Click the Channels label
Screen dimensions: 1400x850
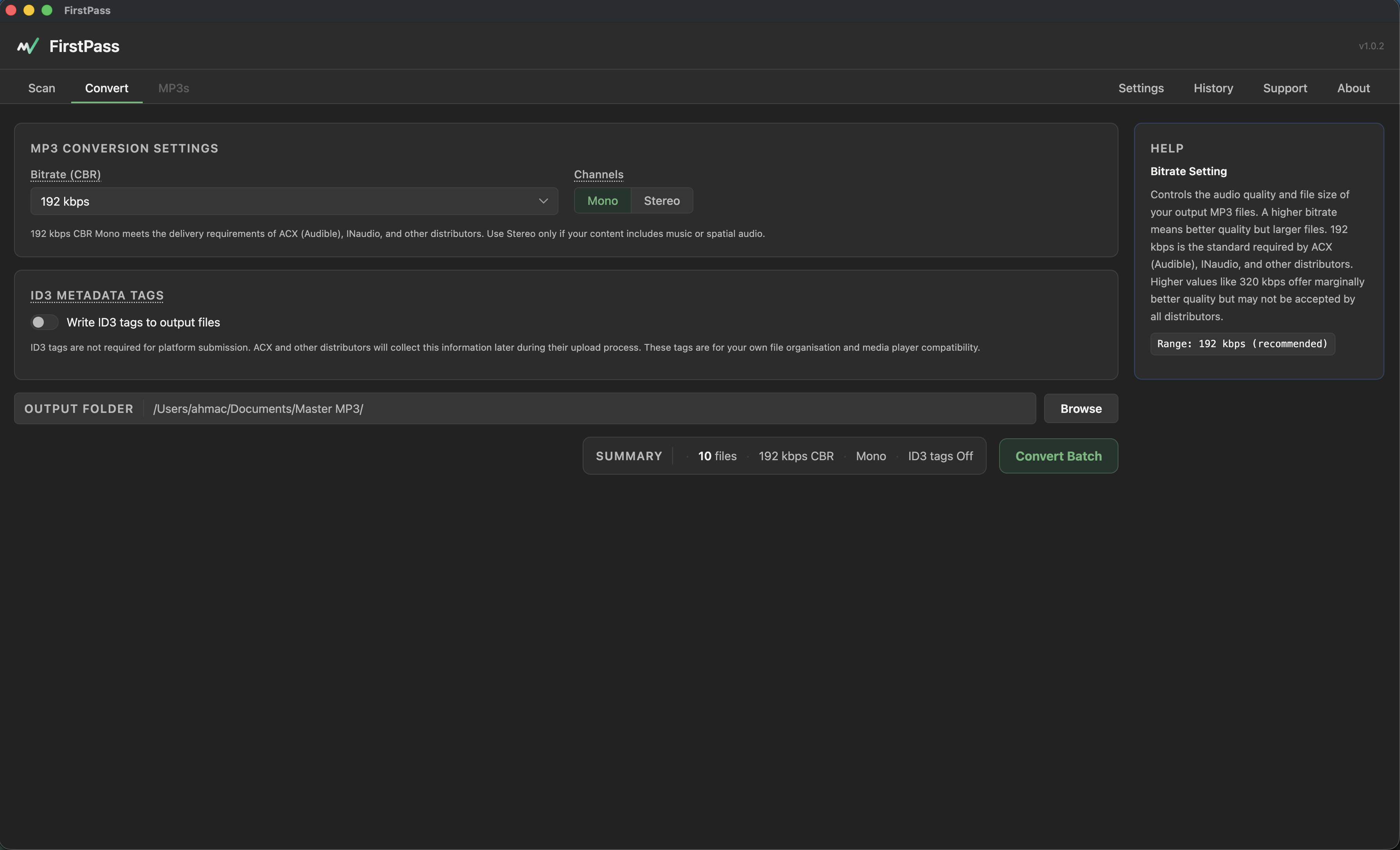[598, 174]
